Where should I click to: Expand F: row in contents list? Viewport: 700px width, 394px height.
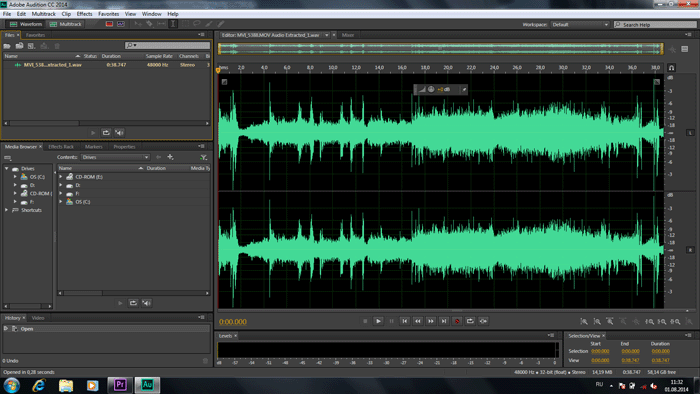point(61,194)
